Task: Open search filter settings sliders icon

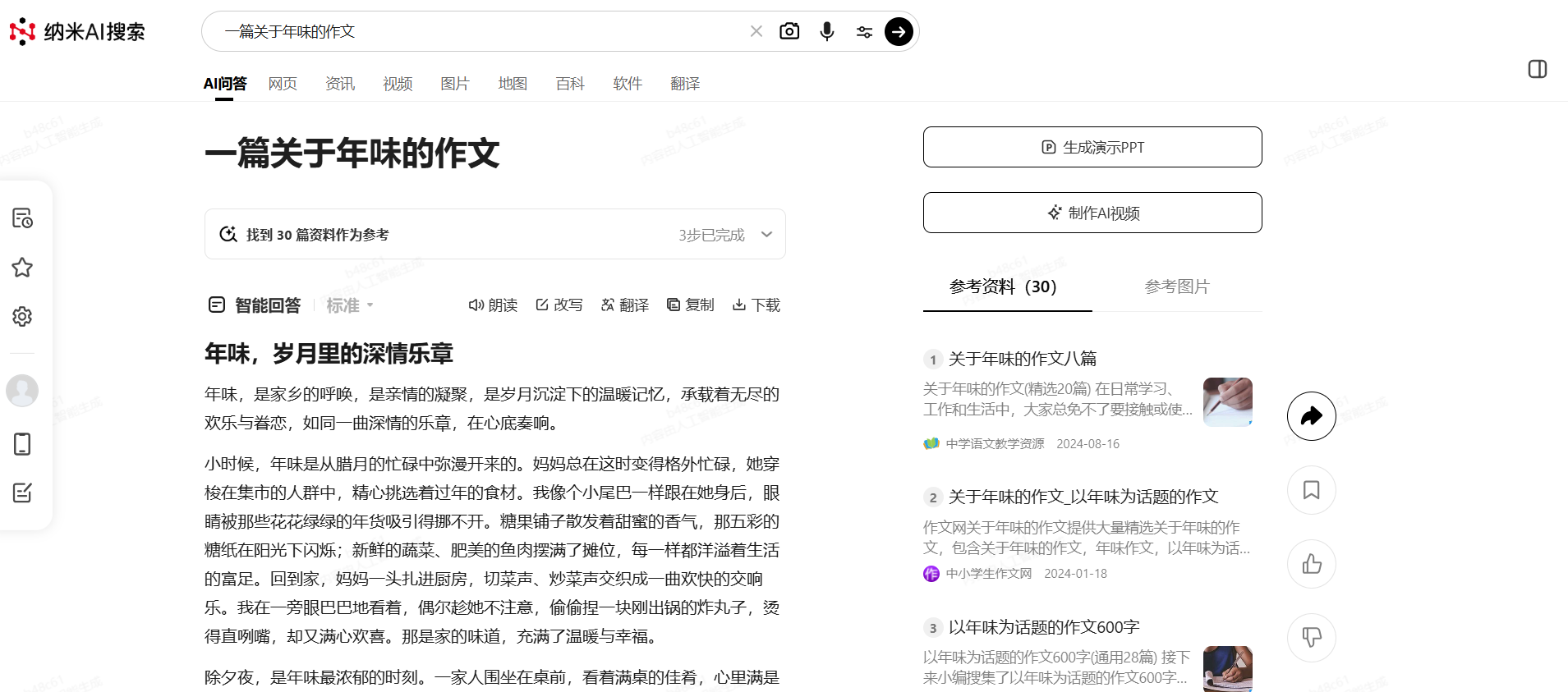Action: (x=864, y=32)
